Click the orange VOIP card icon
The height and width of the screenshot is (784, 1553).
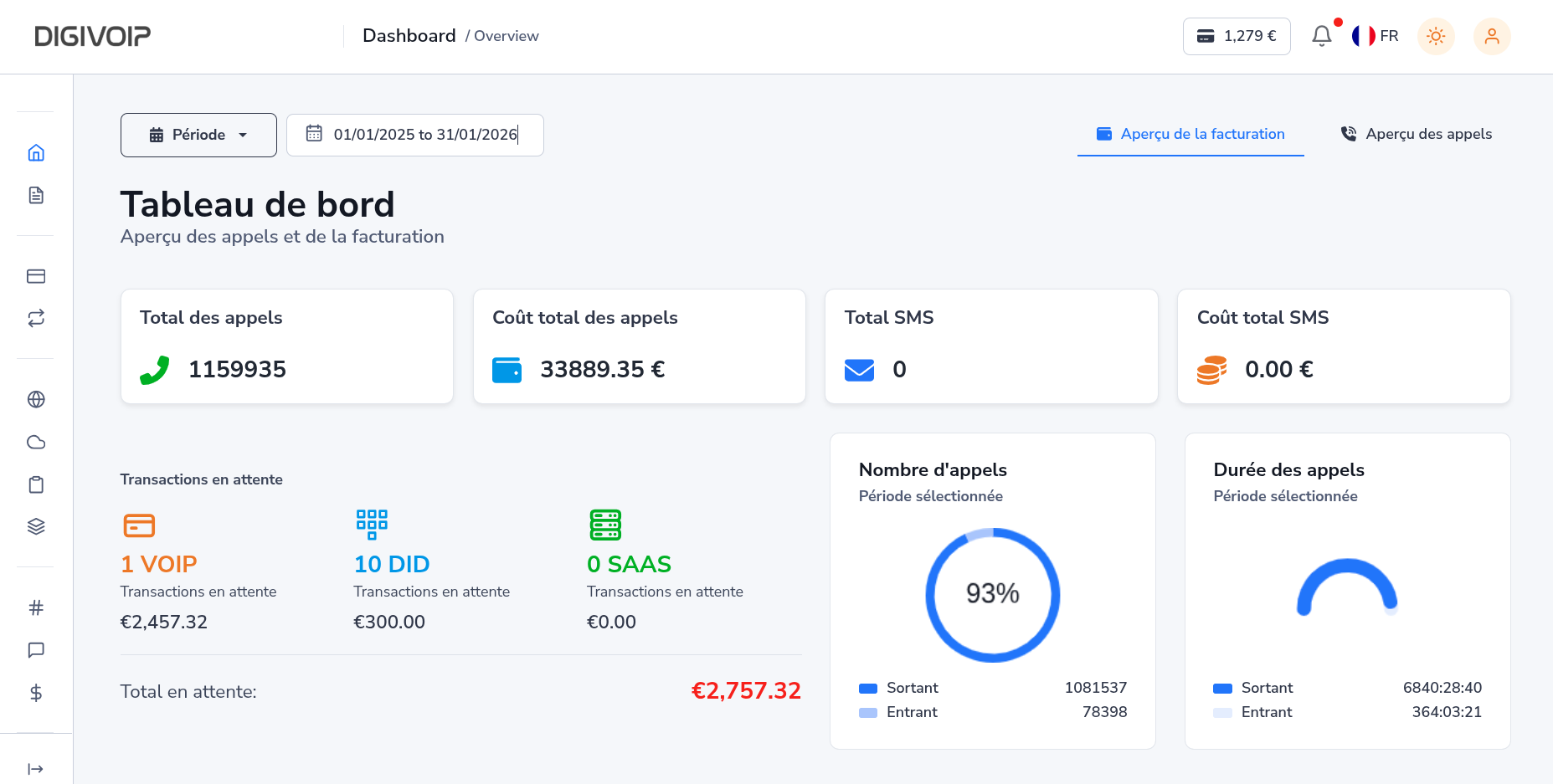click(139, 525)
